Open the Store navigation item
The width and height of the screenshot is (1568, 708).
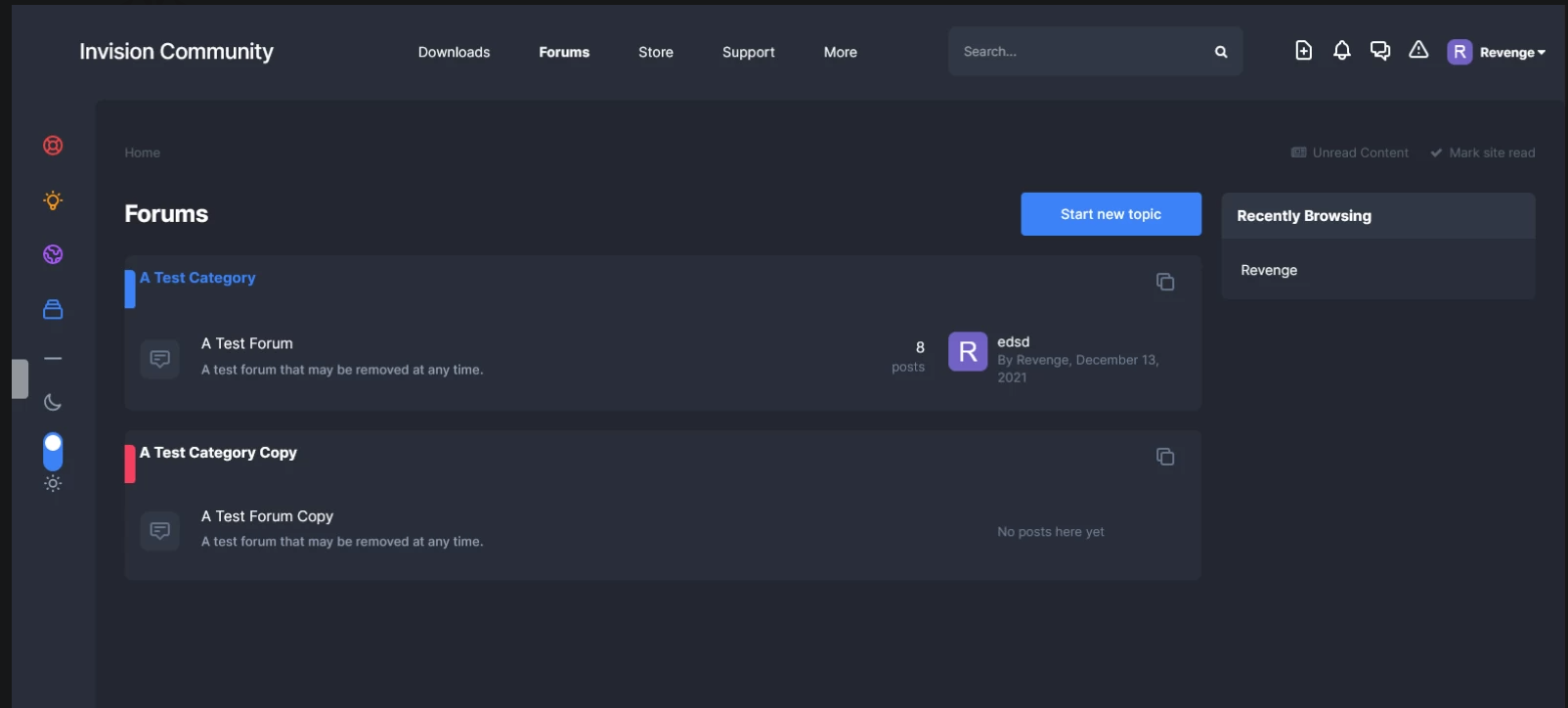(656, 52)
